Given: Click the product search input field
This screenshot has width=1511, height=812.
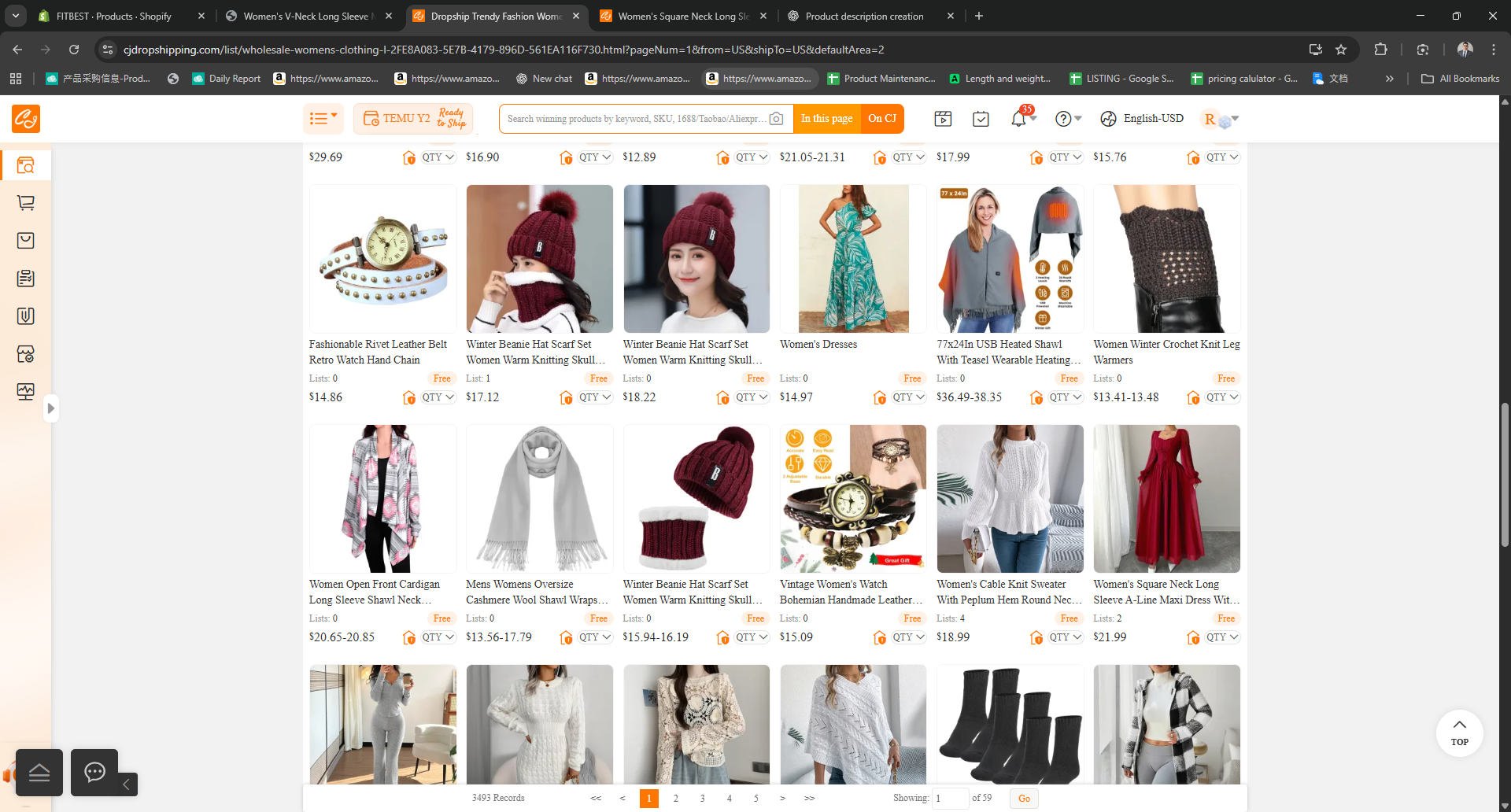Looking at the screenshot, I should tap(634, 119).
